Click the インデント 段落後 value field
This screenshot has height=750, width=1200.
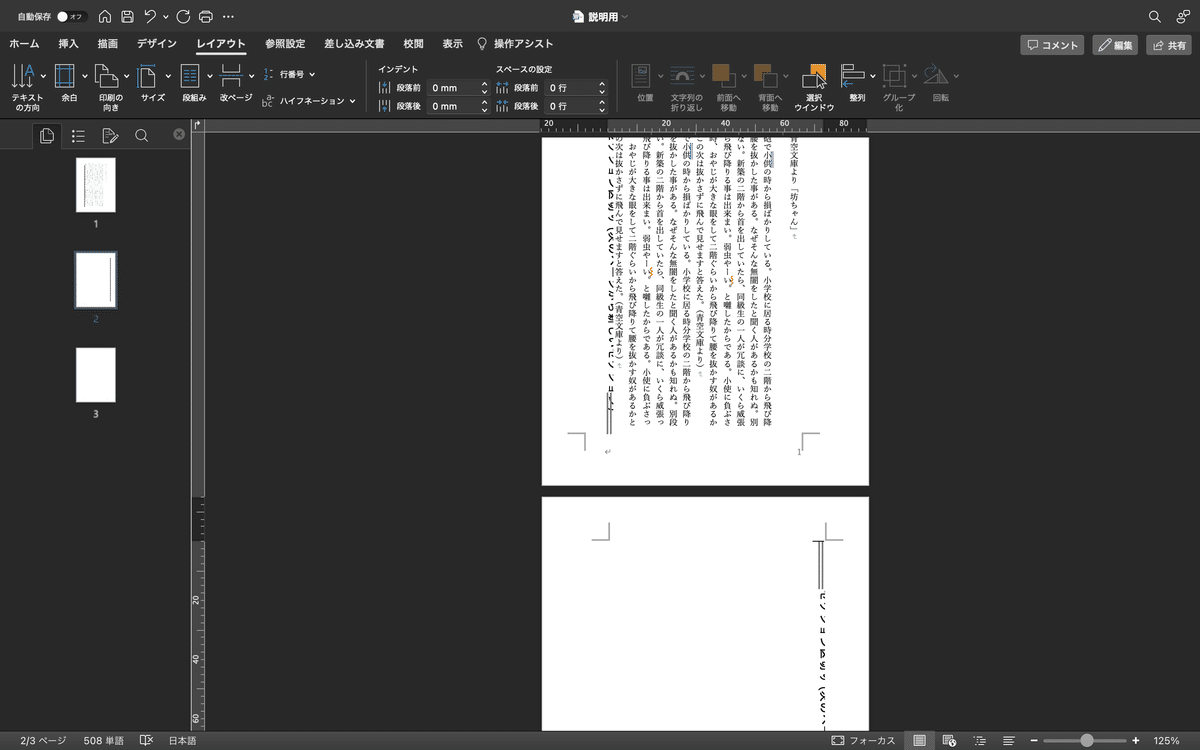[x=453, y=106]
